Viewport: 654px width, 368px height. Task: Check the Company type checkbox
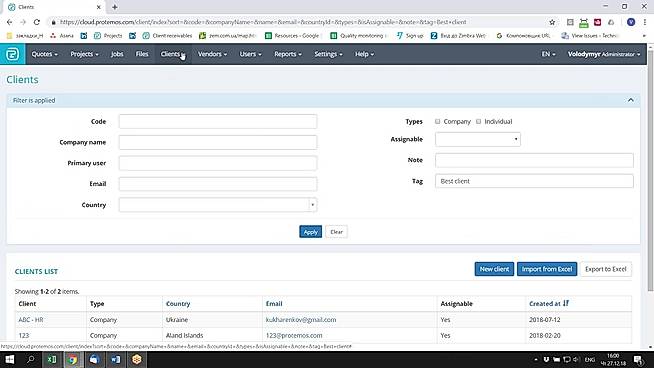pos(437,121)
